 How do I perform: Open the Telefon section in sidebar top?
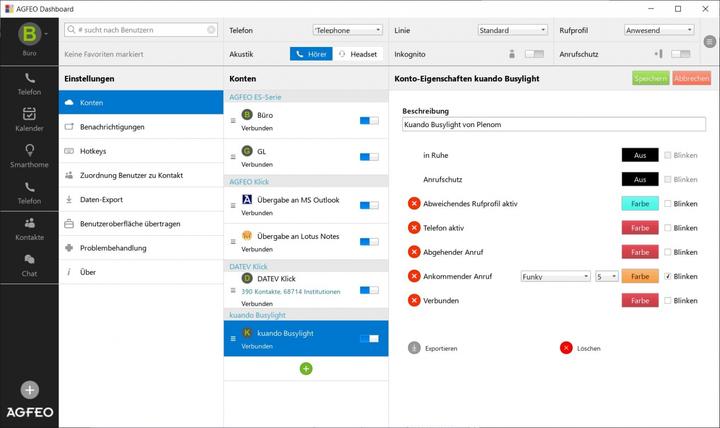29,84
